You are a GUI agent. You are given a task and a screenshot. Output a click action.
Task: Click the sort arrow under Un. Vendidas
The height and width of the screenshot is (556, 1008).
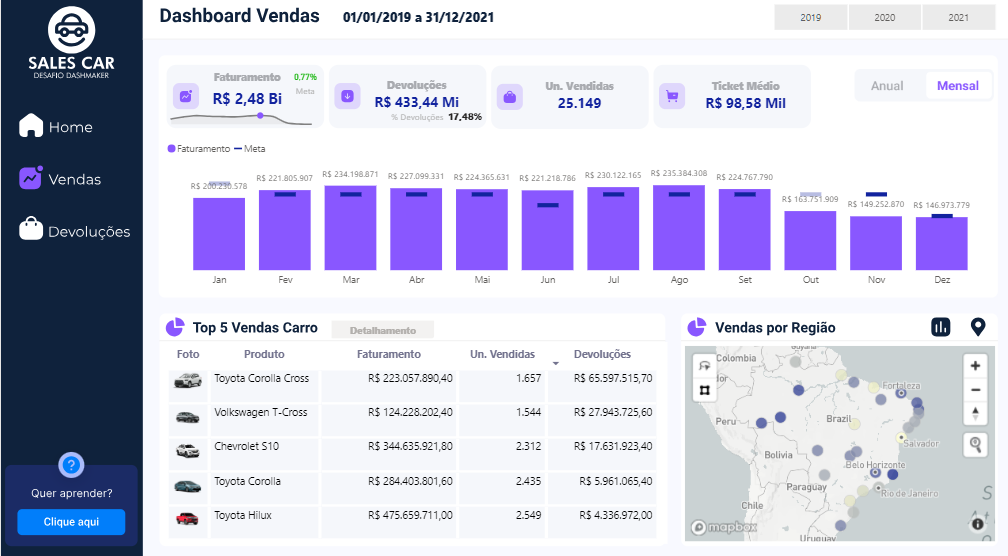tap(555, 363)
